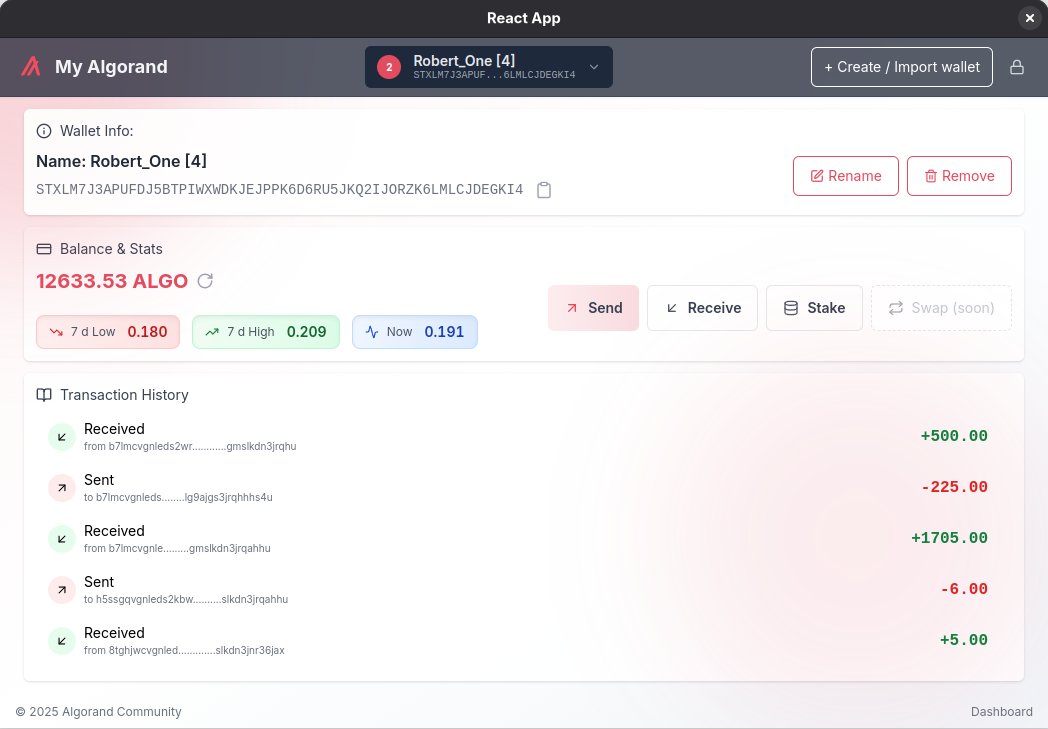Click the 7 d High trend icon
This screenshot has width=1048, height=729.
212,332
